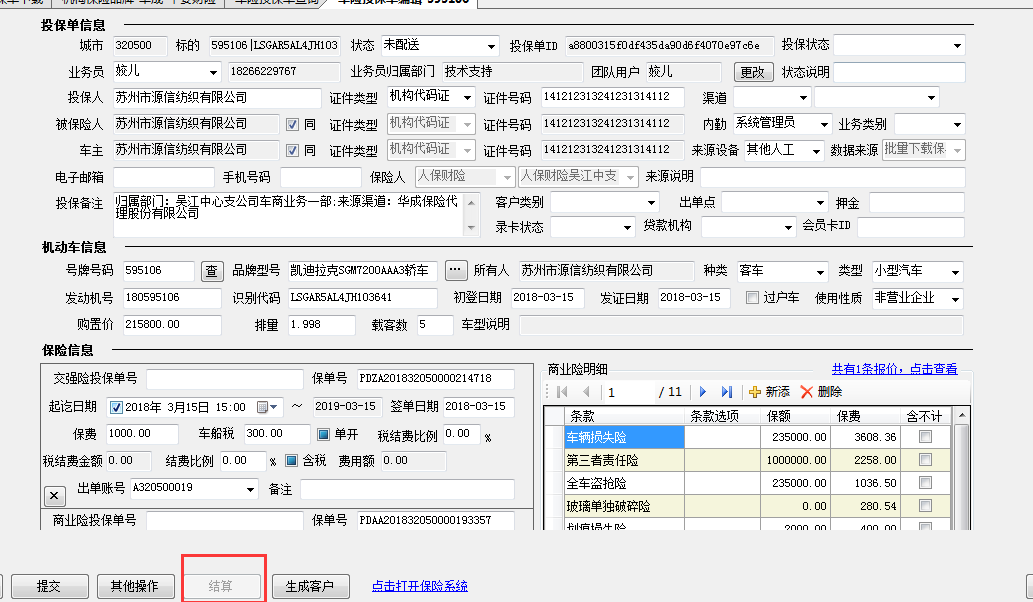Click the 生成客户 button
Screen dimensions: 1033x602
[x=310, y=586]
